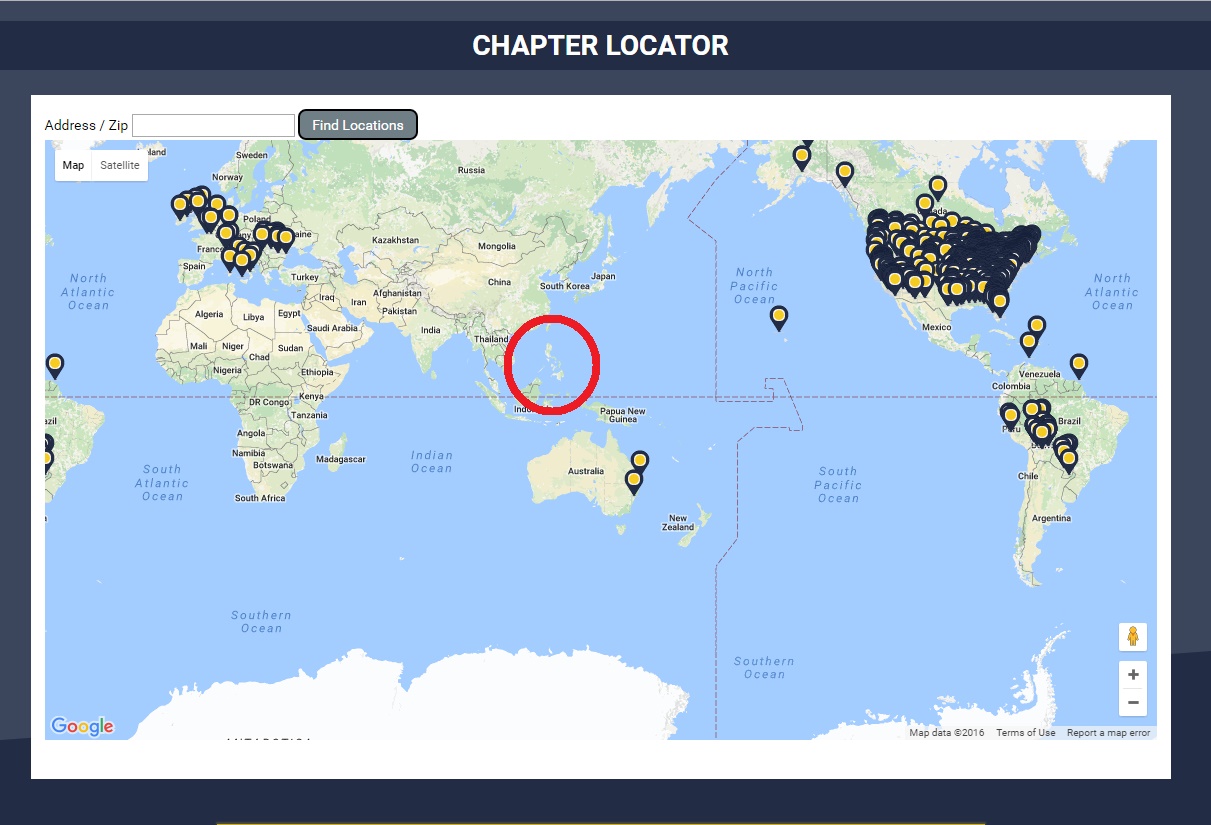Select the Map view type
The height and width of the screenshot is (825, 1211).
click(73, 165)
